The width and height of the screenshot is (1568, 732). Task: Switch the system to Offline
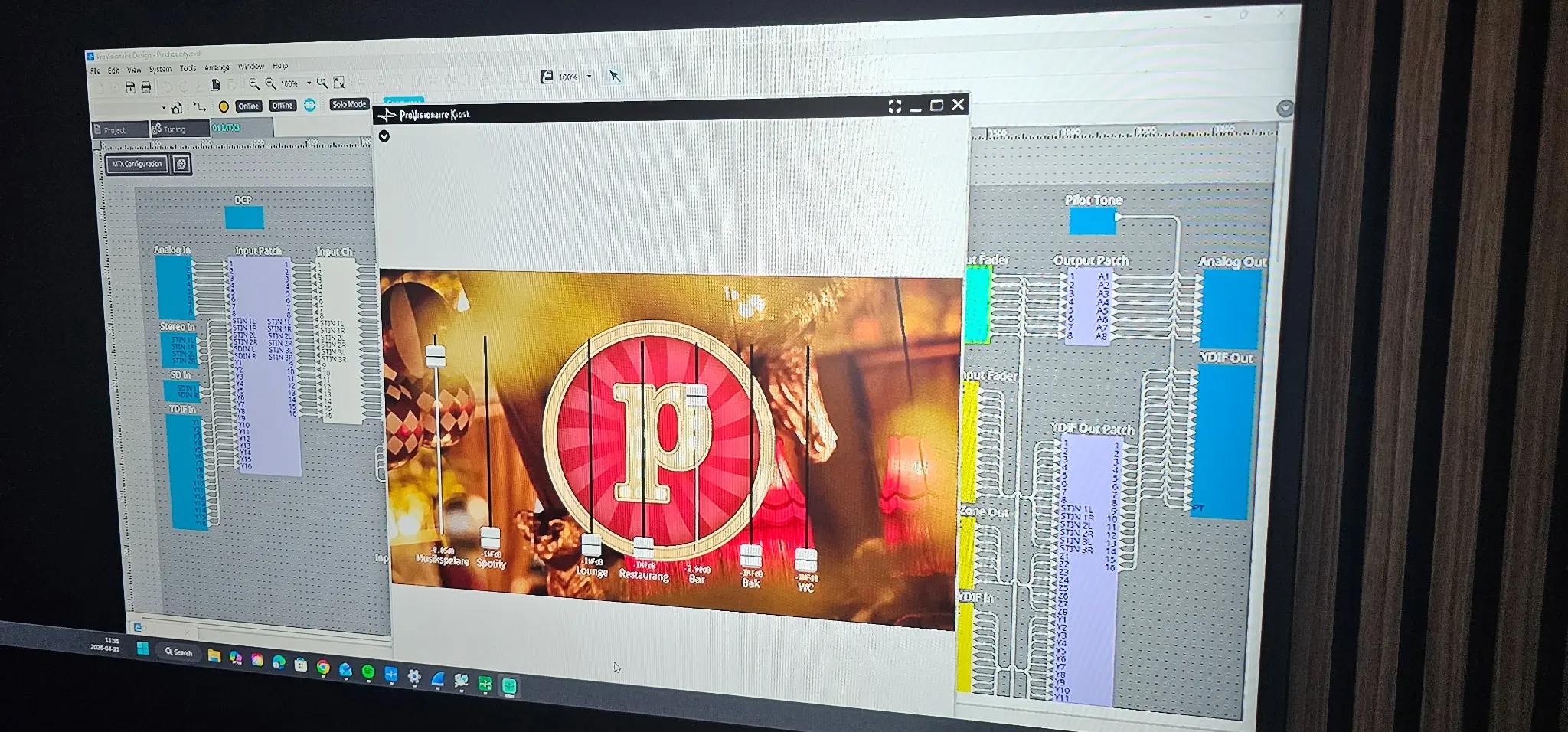[283, 106]
